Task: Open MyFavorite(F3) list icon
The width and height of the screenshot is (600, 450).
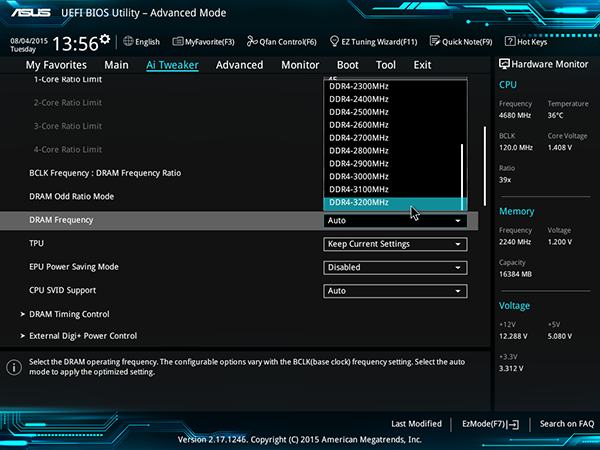Action: 178,41
